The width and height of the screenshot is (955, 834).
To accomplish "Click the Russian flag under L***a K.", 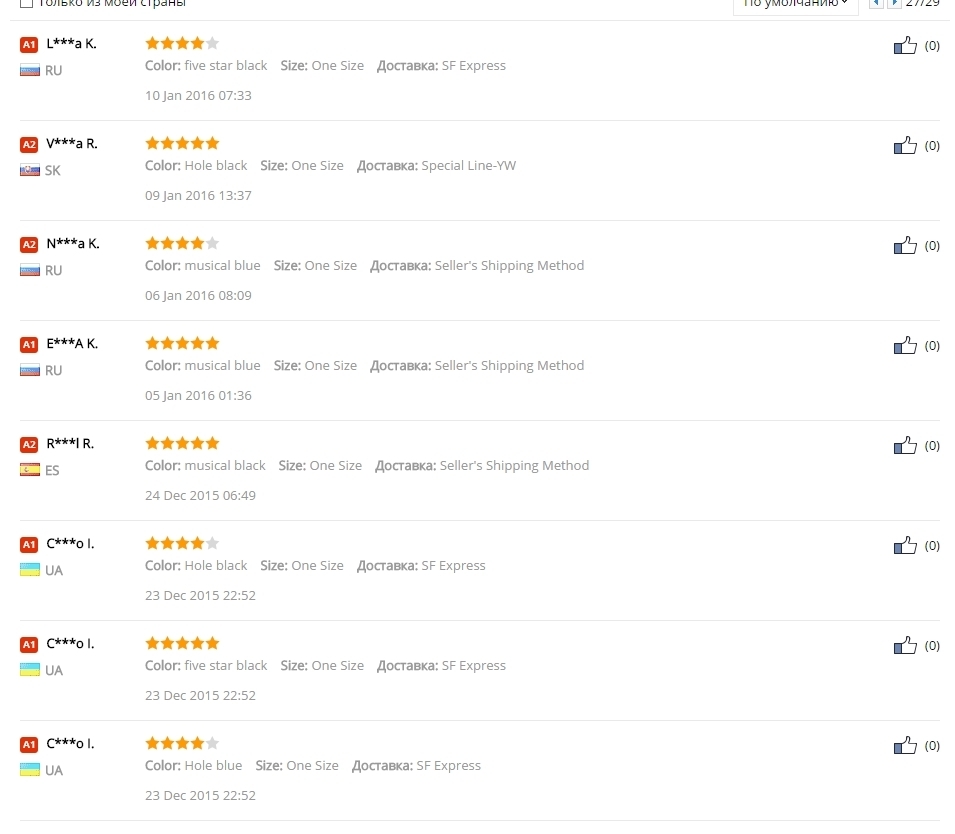I will (x=30, y=70).
